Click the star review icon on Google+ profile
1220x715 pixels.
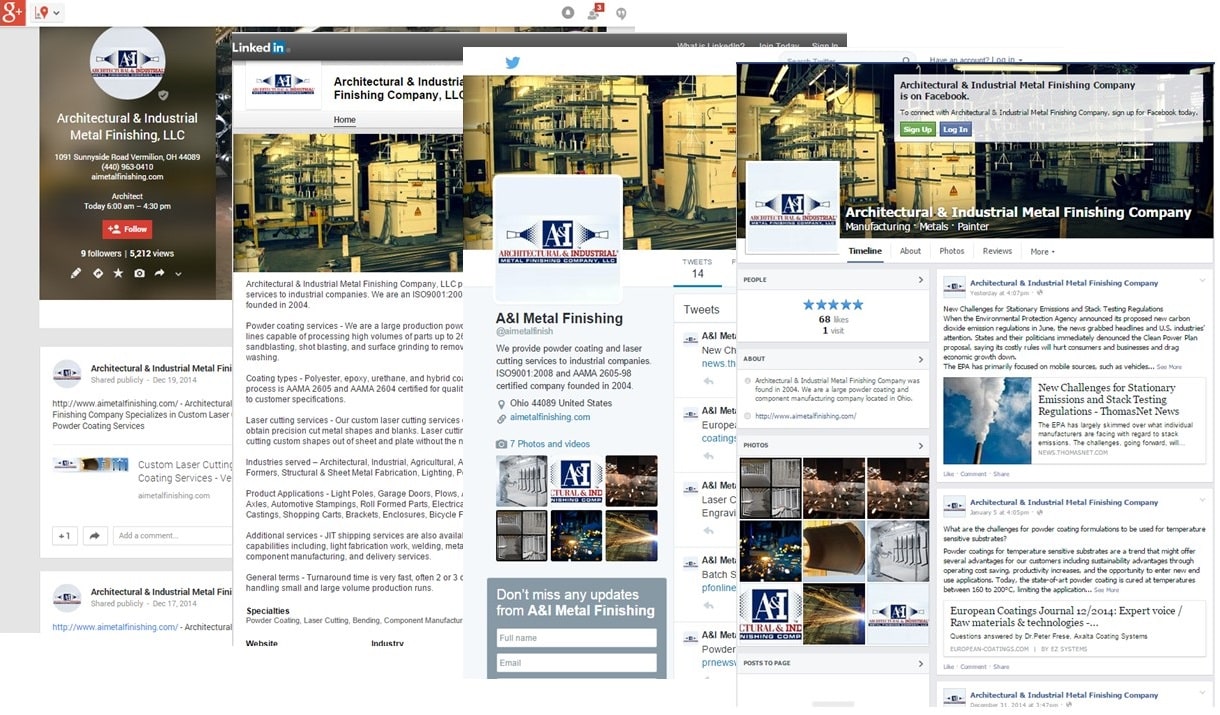pos(118,273)
